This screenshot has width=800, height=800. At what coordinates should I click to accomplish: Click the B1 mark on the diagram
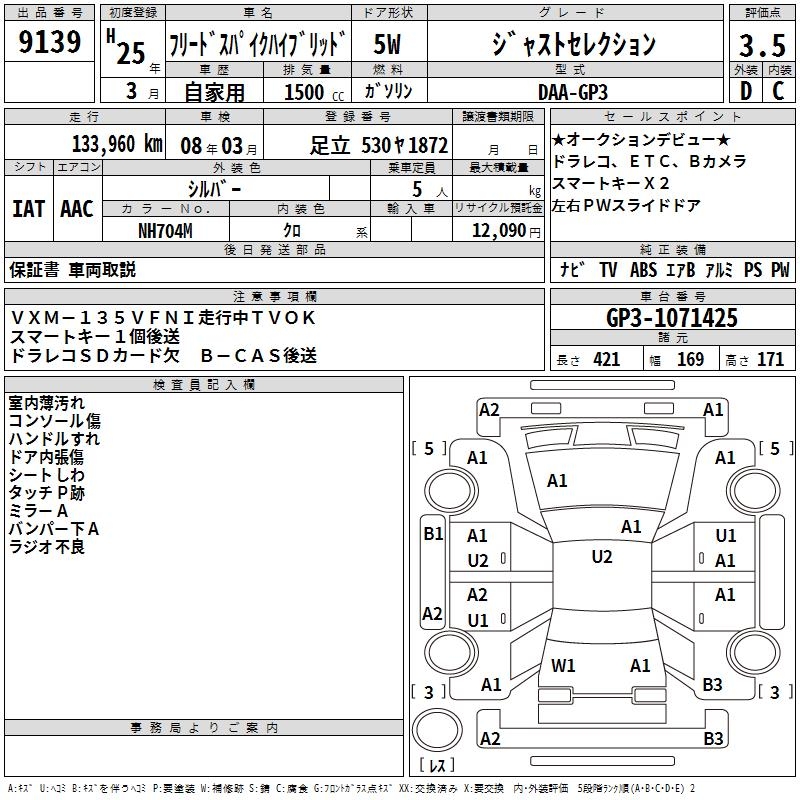click(433, 534)
